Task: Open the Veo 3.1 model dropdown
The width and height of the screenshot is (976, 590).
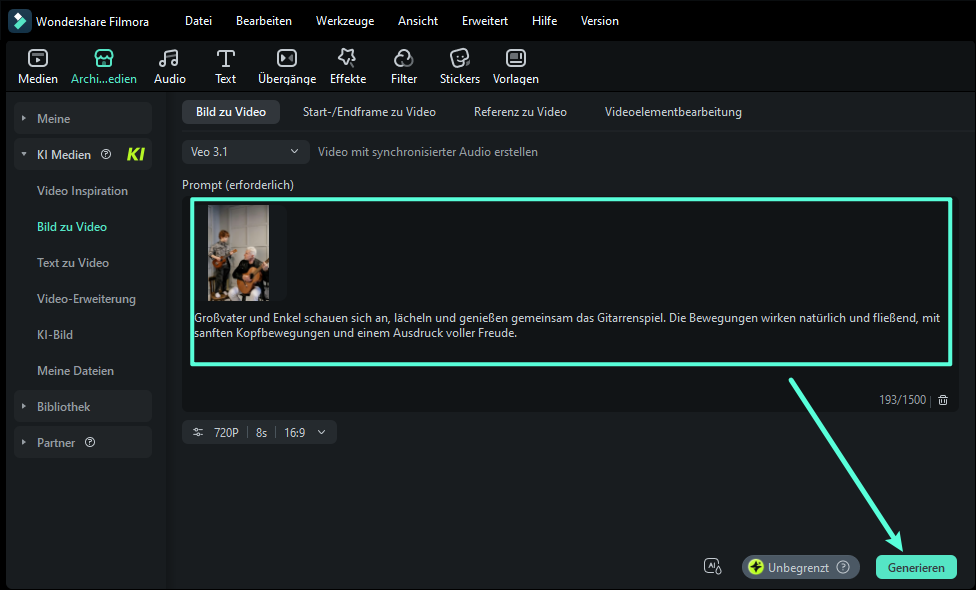Action: click(245, 152)
